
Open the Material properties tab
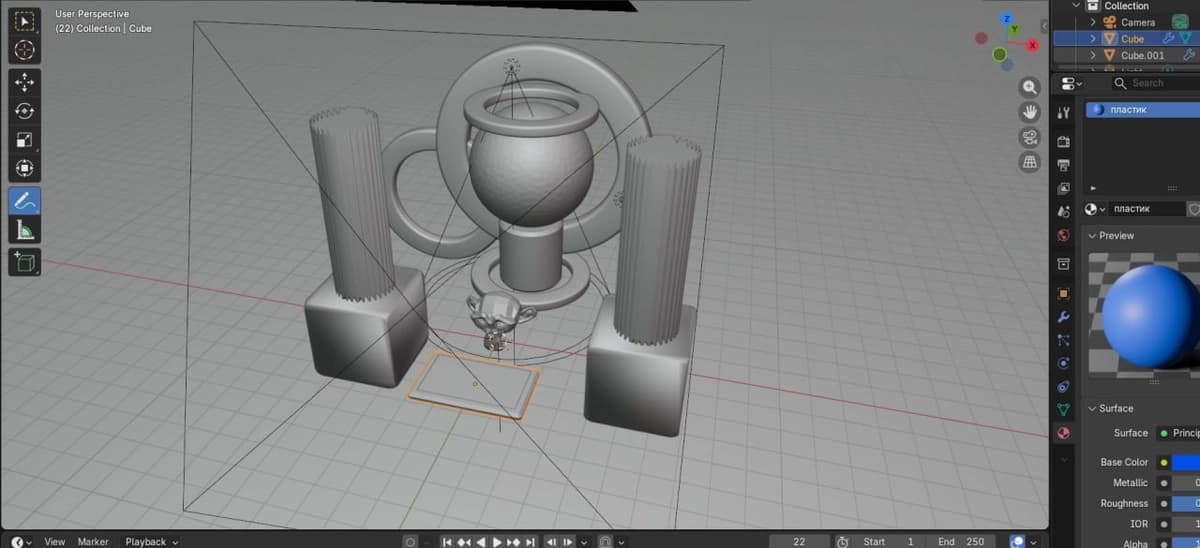[1064, 433]
